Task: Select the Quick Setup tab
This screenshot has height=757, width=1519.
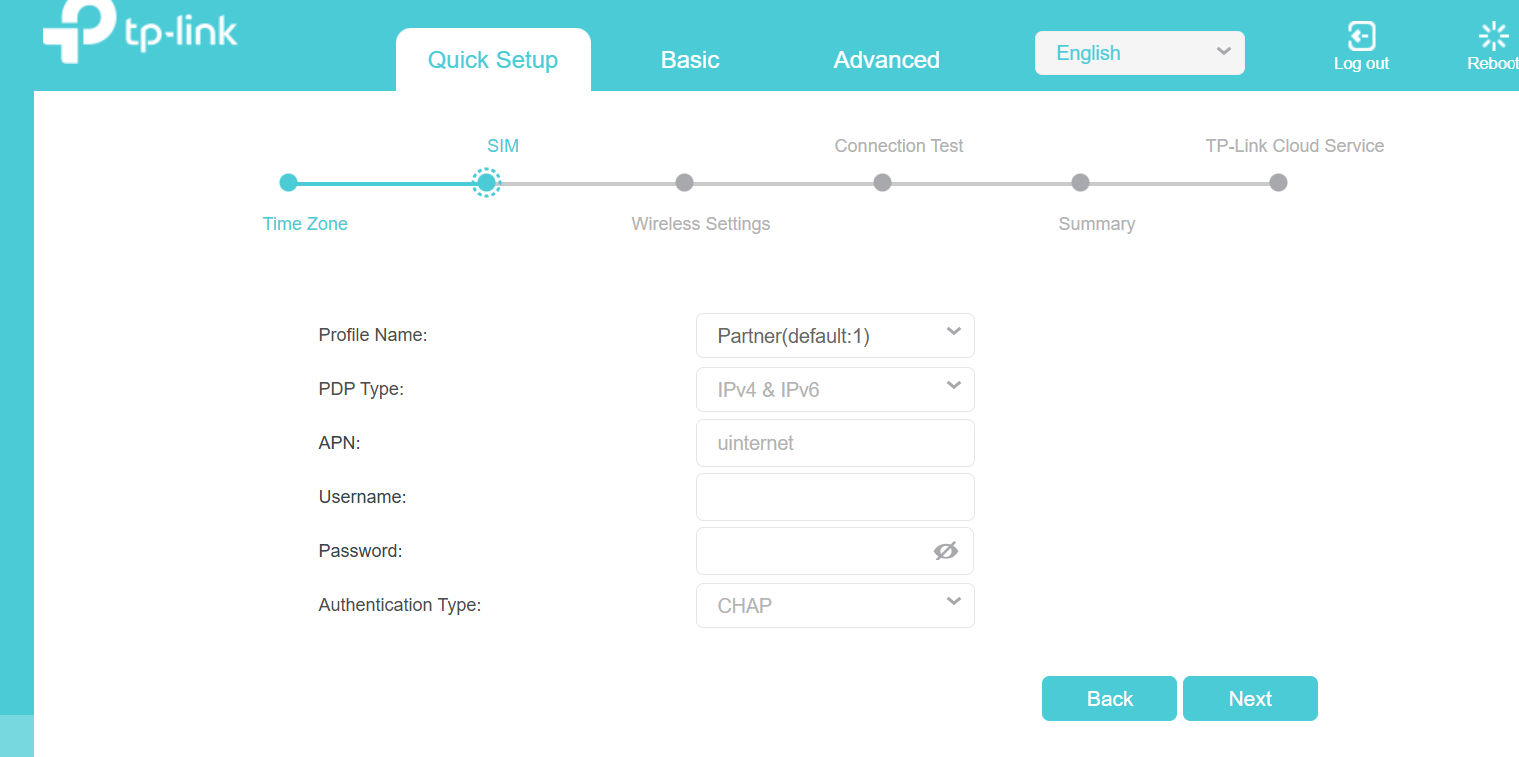Action: tap(493, 60)
